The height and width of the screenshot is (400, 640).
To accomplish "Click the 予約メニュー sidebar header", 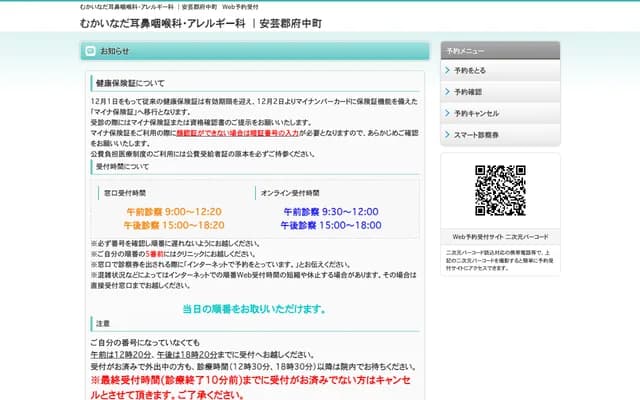I will tap(500, 51).
